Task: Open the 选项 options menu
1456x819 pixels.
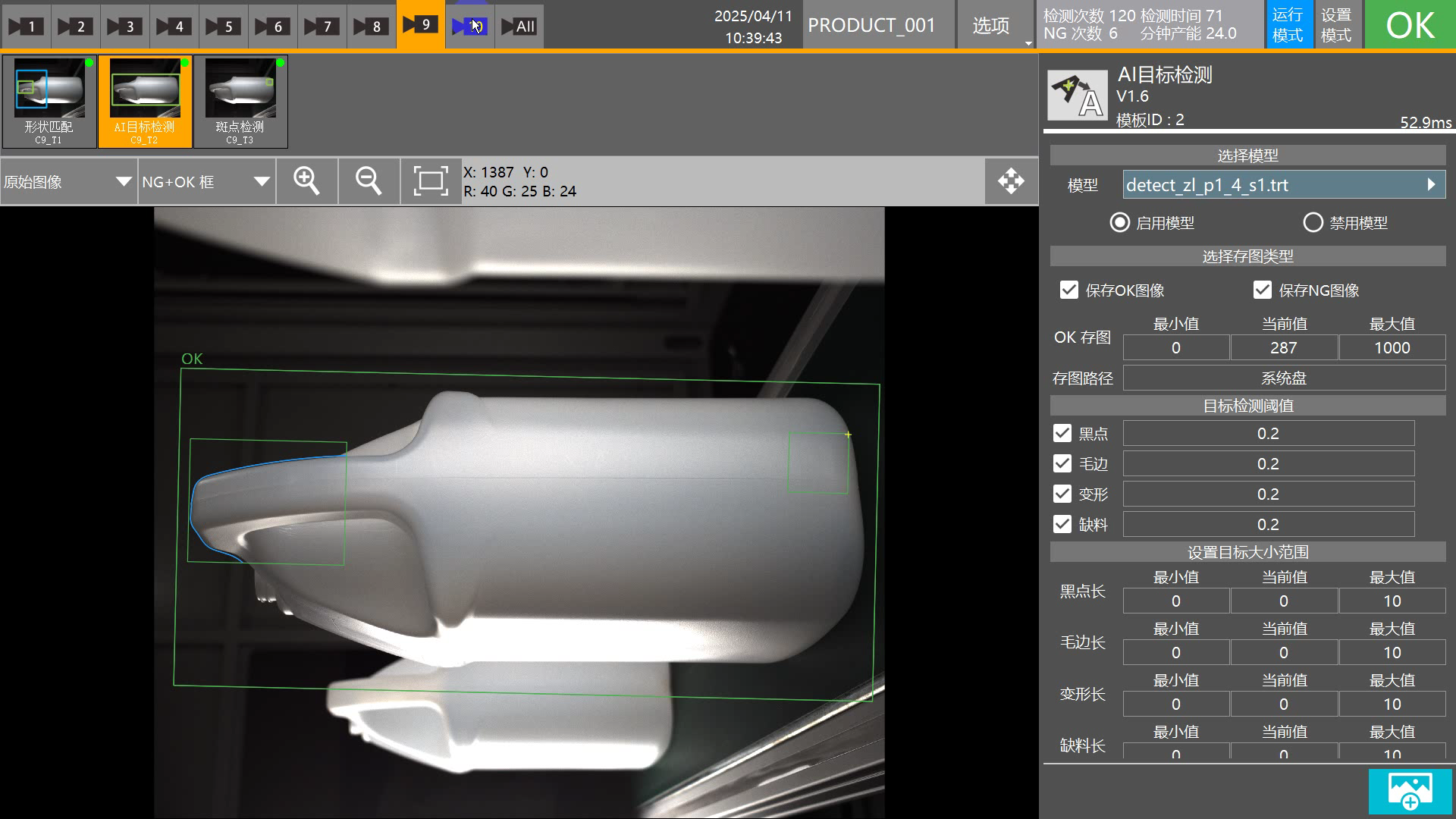Action: coord(991,26)
